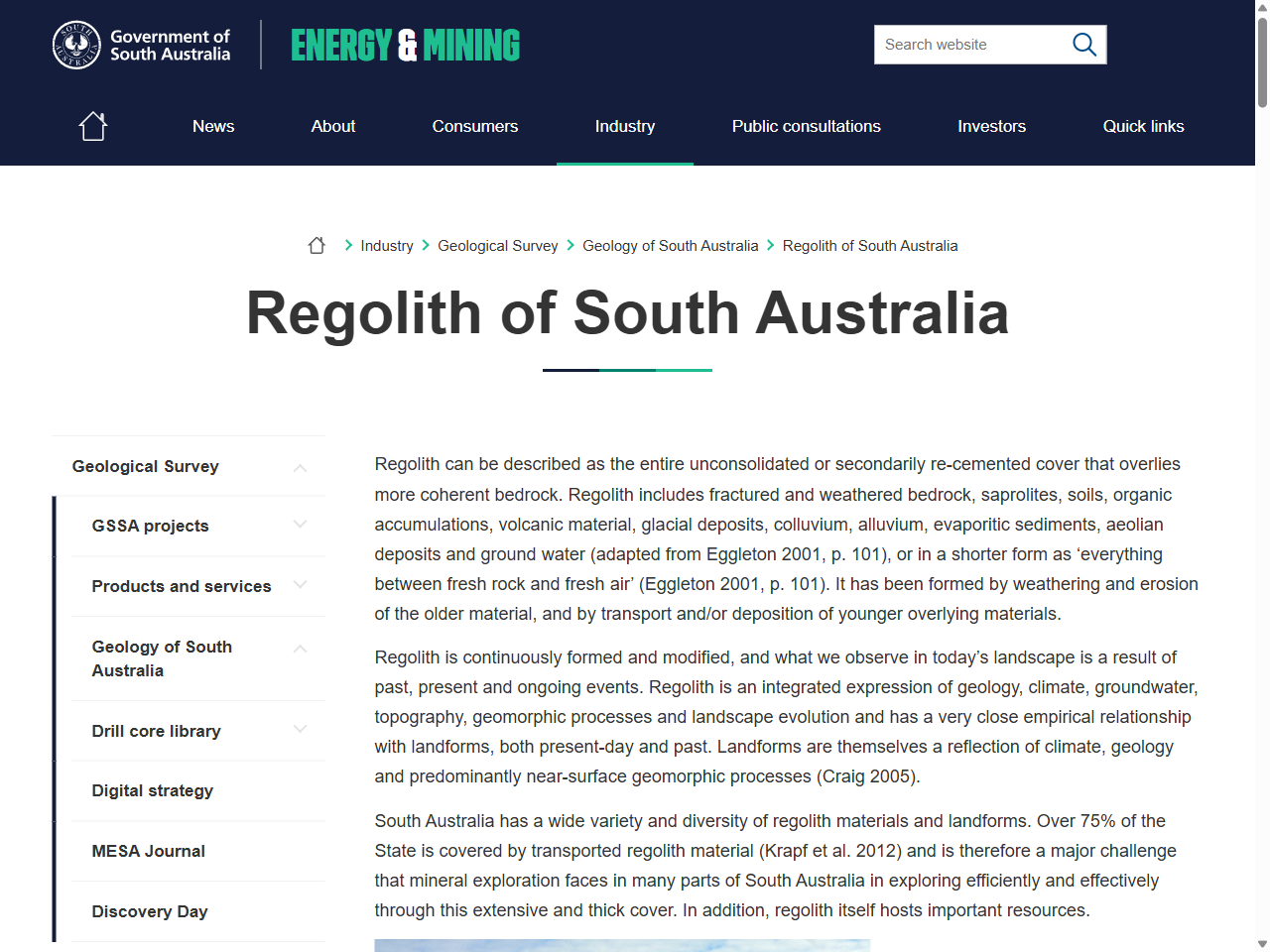Expand the GSSA projects submenu
Image resolution: width=1270 pixels, height=952 pixels.
click(300, 526)
